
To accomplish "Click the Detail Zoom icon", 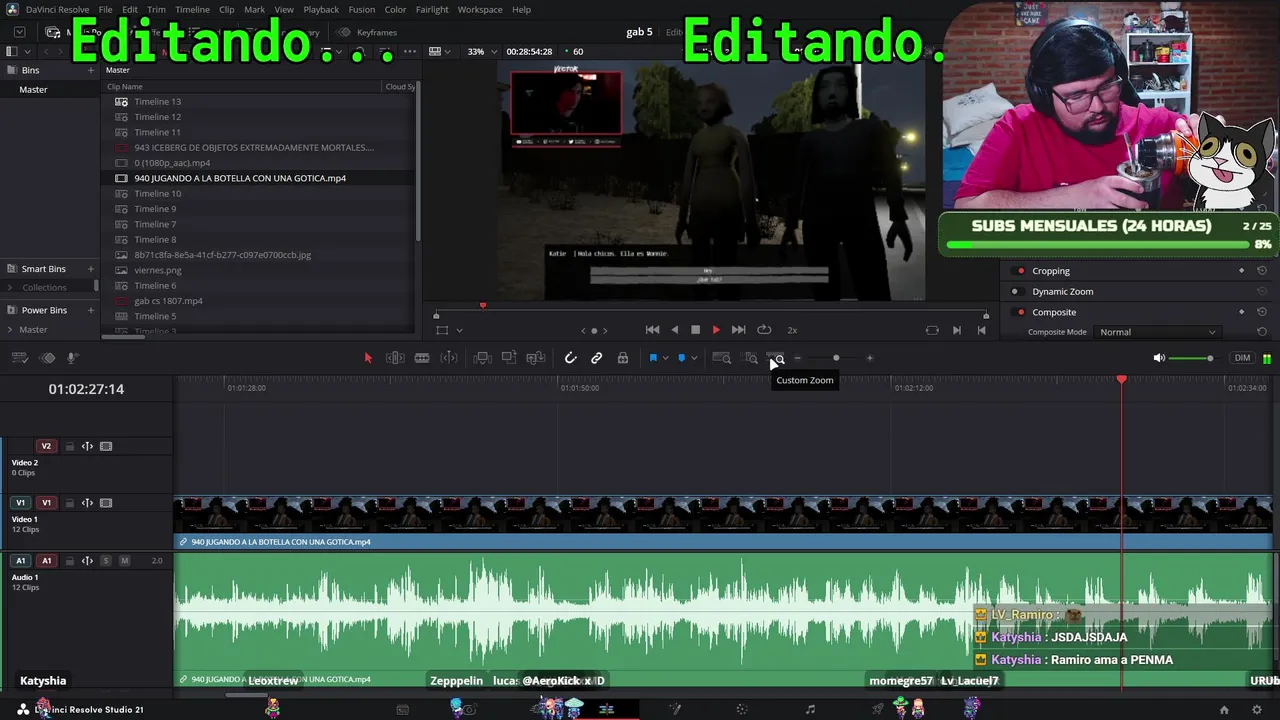I will (750, 358).
